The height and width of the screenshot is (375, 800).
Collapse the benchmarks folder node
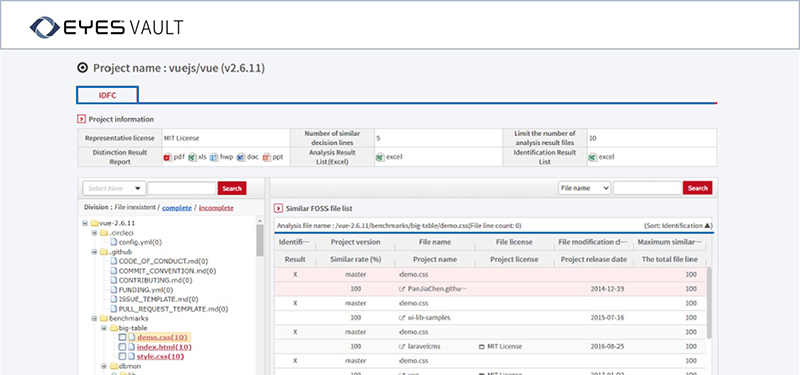pos(94,318)
